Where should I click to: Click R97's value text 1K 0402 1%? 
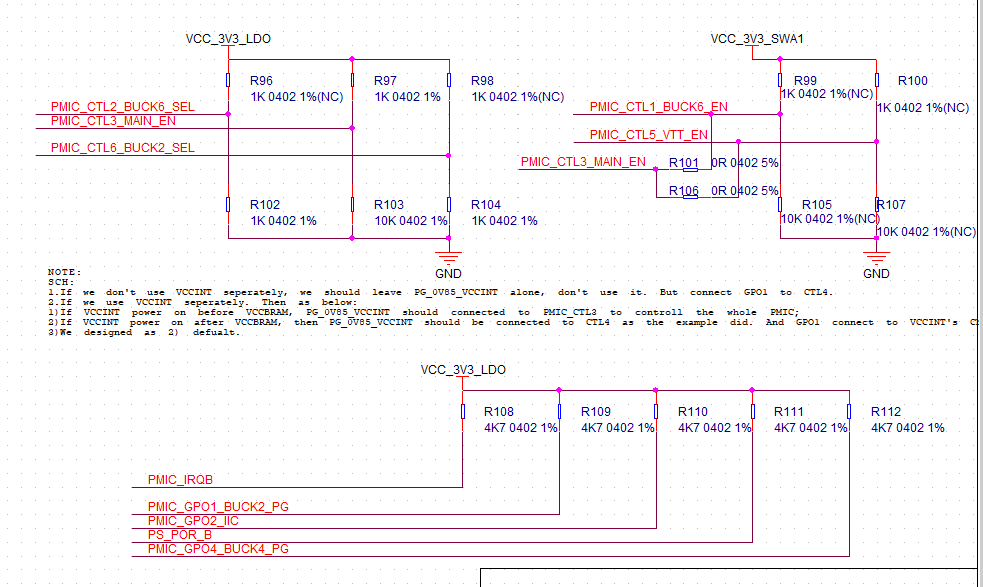(407, 97)
